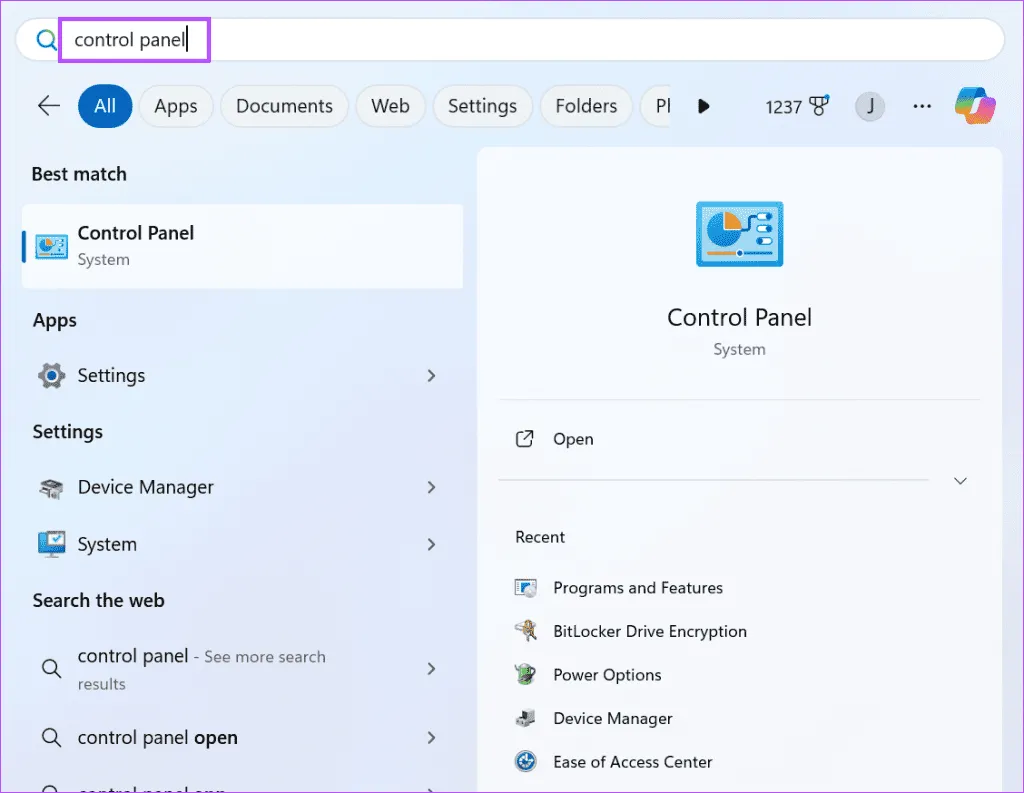This screenshot has width=1024, height=793.
Task: Open BitLocker Drive Encryption from Recent
Action: point(649,631)
